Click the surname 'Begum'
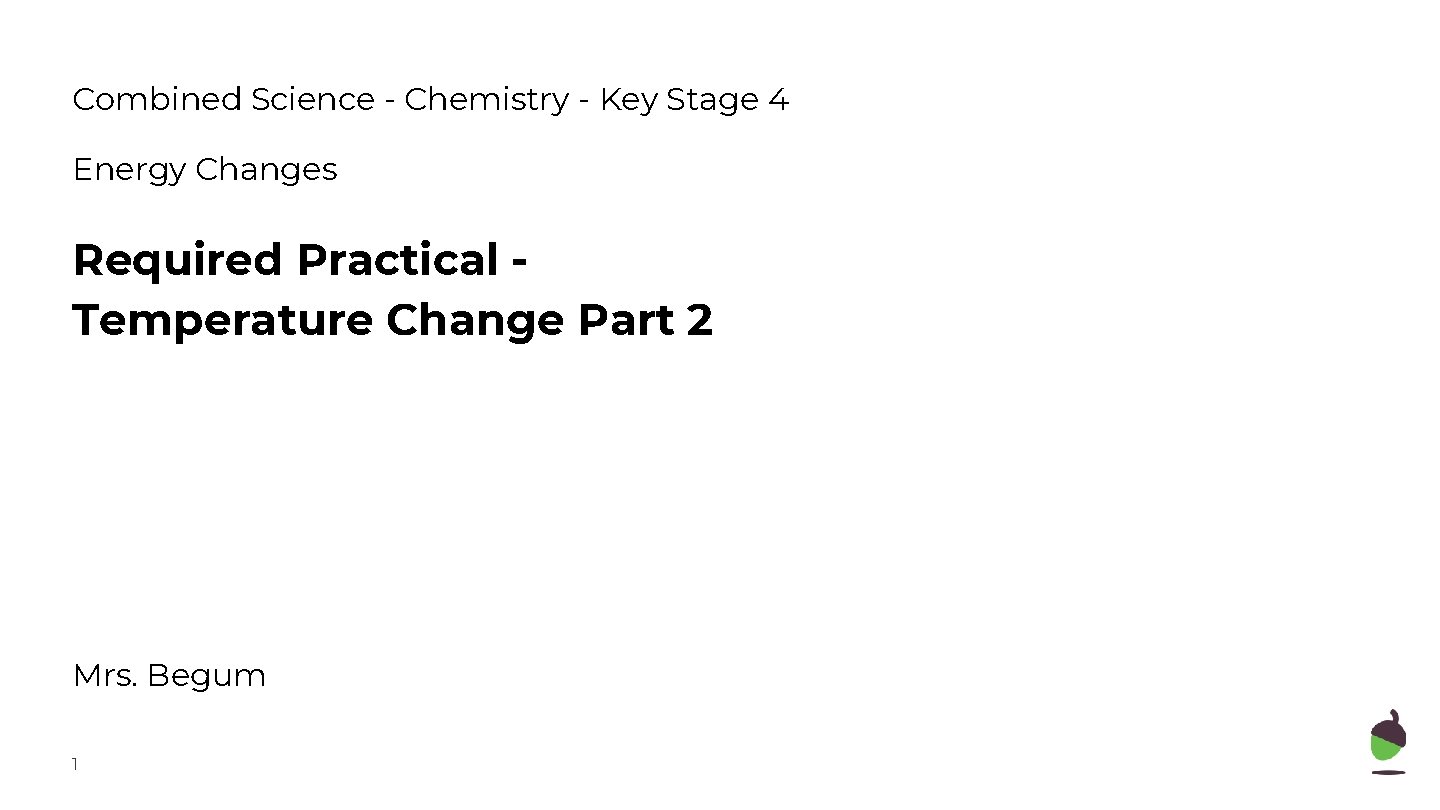Image resolution: width=1440 pixels, height=810 pixels. tap(206, 676)
